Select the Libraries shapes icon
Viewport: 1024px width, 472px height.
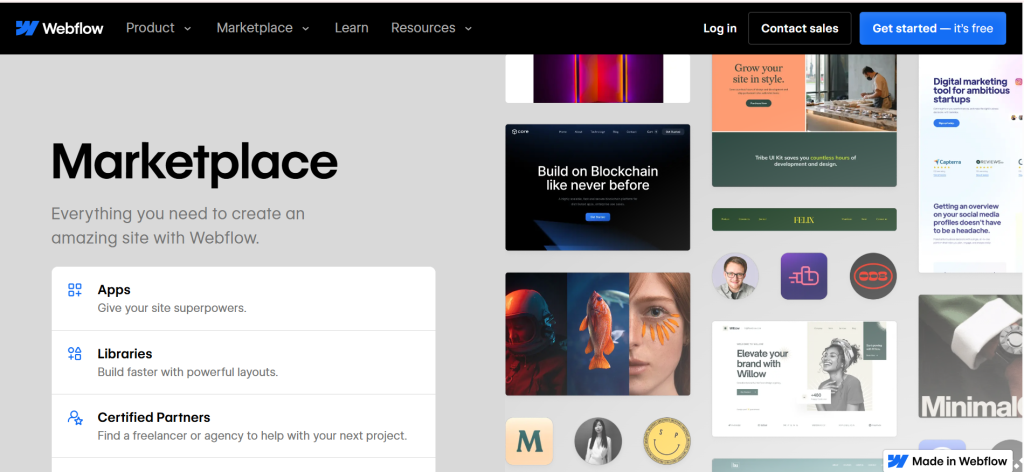click(x=75, y=354)
